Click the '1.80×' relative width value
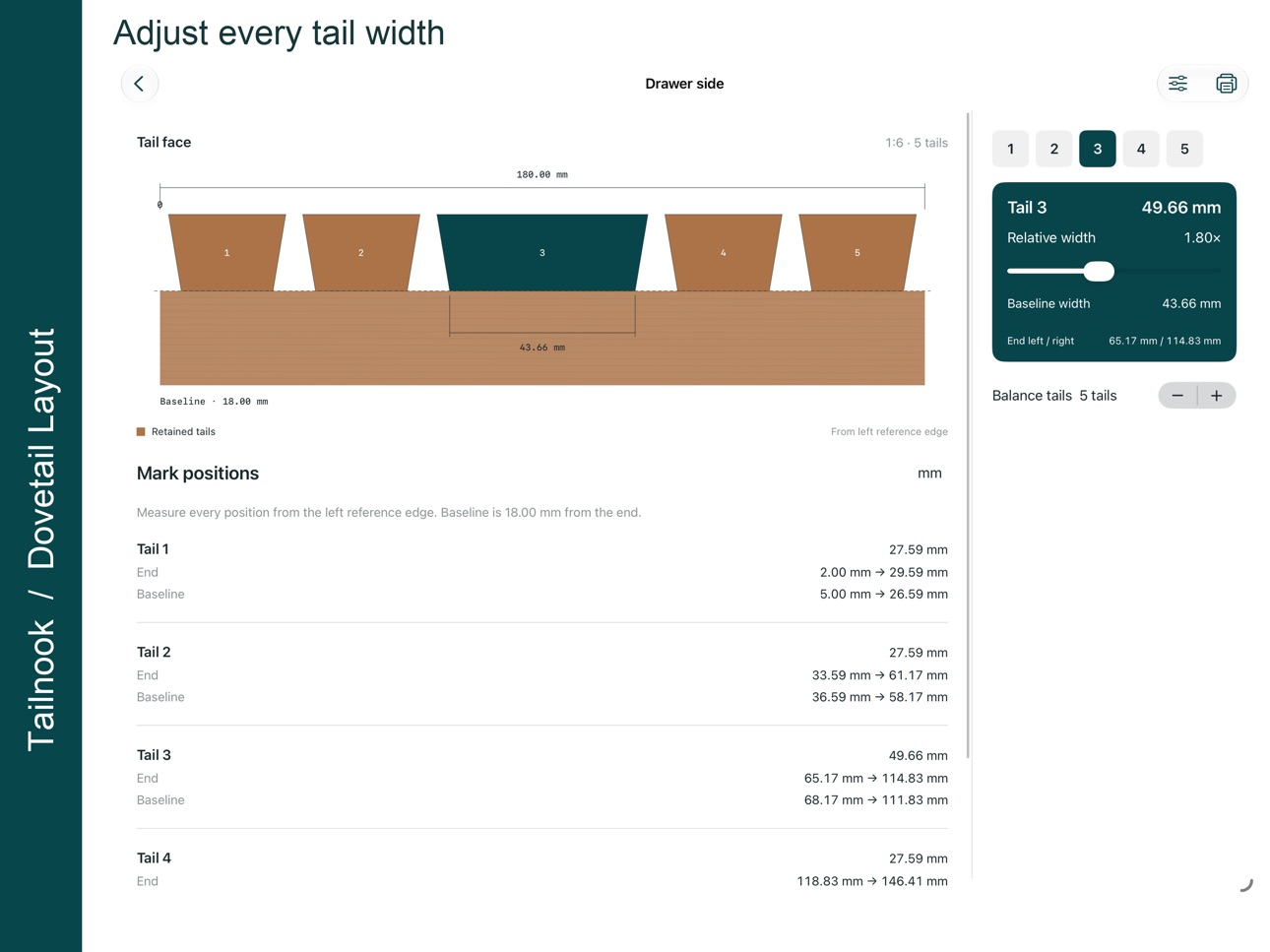Viewport: 1270px width, 952px height. tap(1202, 238)
